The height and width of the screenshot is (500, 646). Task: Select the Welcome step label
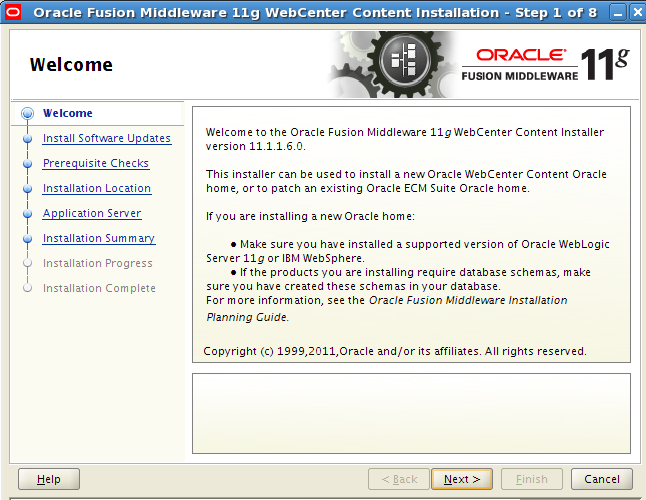[68, 113]
